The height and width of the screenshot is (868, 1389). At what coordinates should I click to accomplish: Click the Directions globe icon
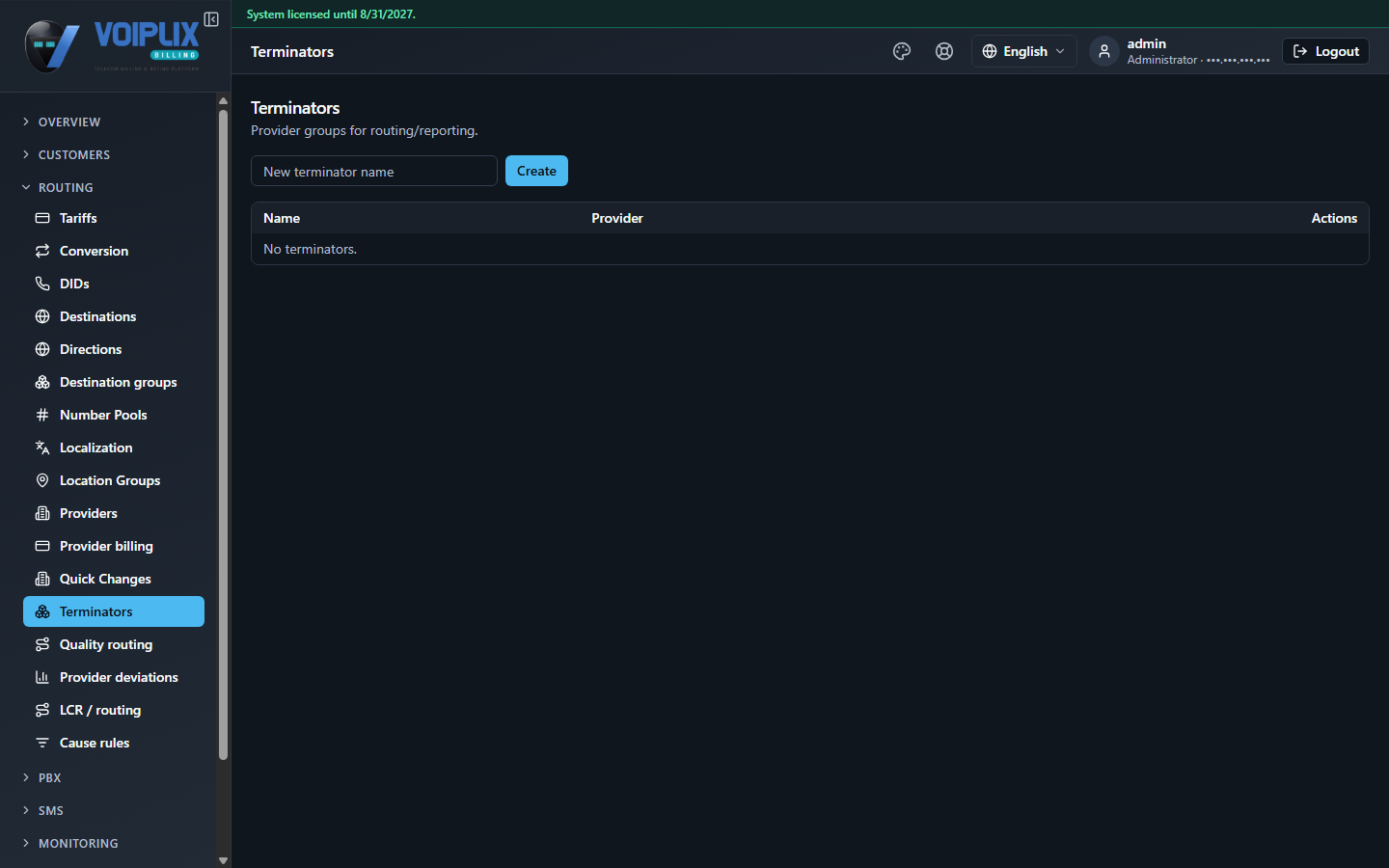pos(42,349)
